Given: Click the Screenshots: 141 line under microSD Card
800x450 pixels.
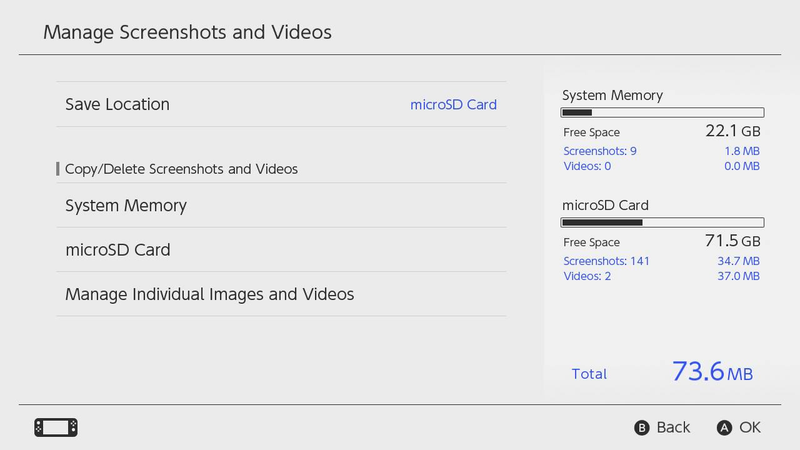Looking at the screenshot, I should (661, 261).
